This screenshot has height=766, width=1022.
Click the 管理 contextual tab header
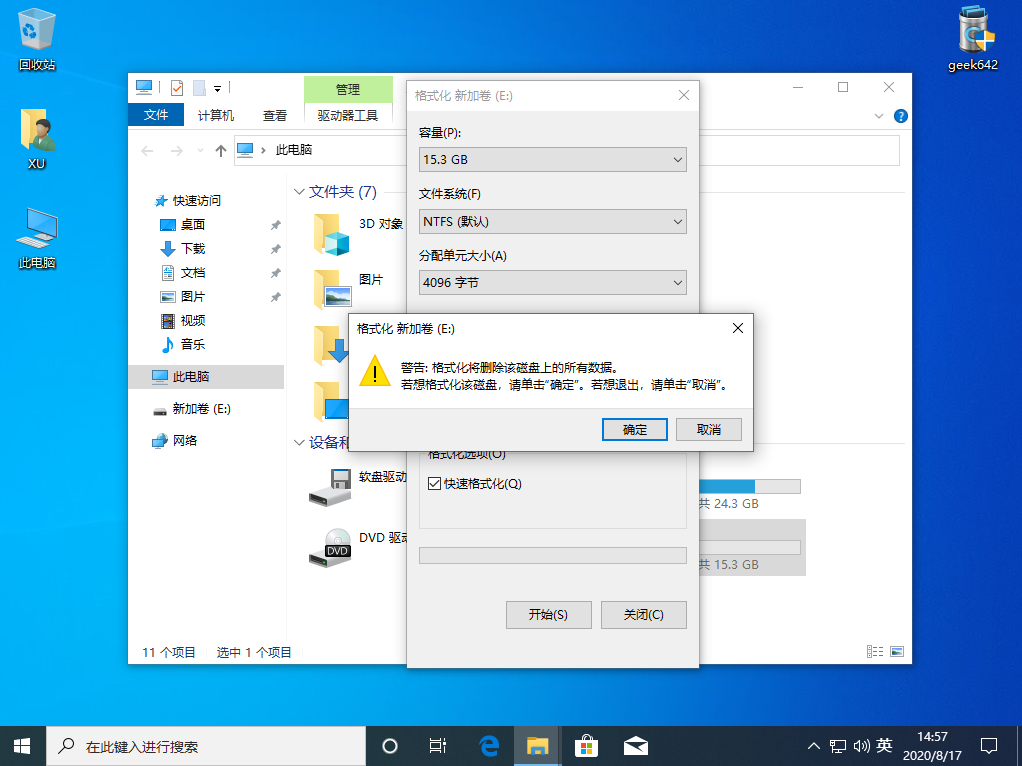pyautogui.click(x=348, y=89)
